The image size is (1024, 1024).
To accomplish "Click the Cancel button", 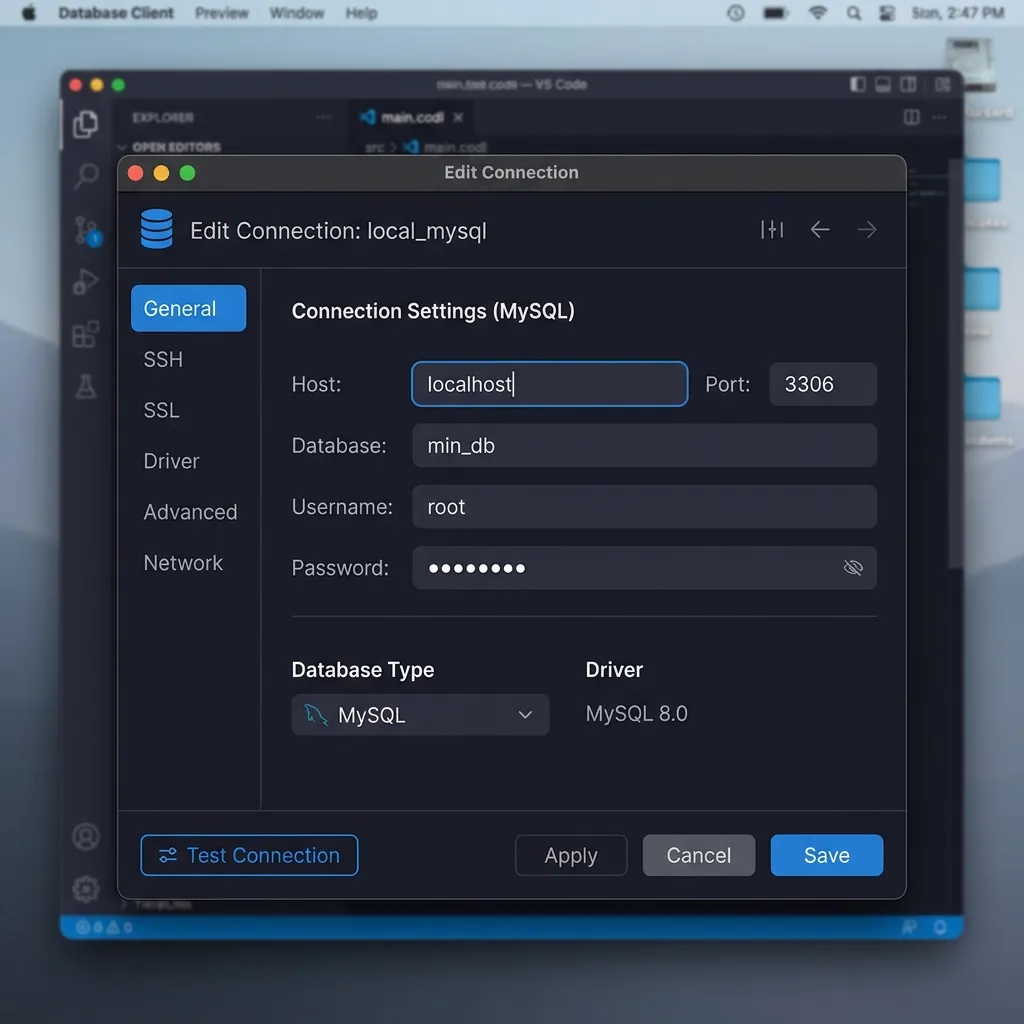I will pyautogui.click(x=699, y=855).
